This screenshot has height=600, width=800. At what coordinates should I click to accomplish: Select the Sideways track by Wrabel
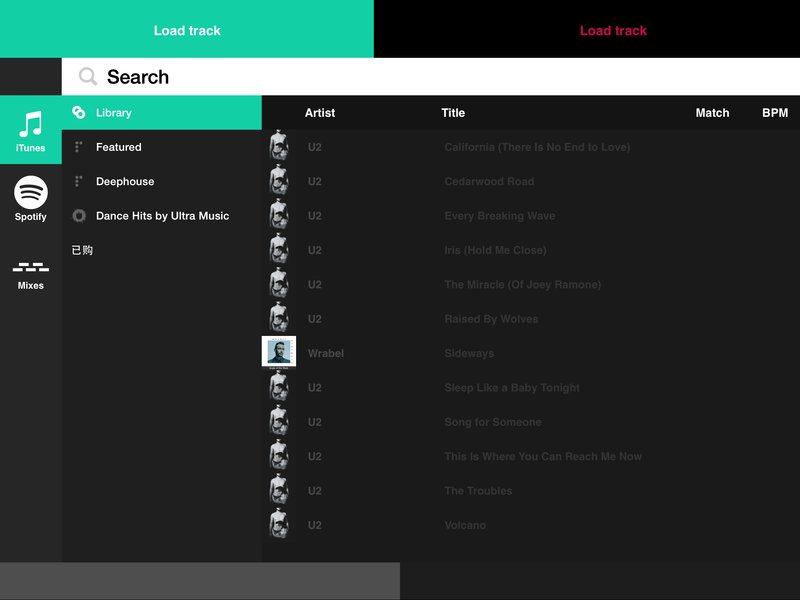click(531, 353)
